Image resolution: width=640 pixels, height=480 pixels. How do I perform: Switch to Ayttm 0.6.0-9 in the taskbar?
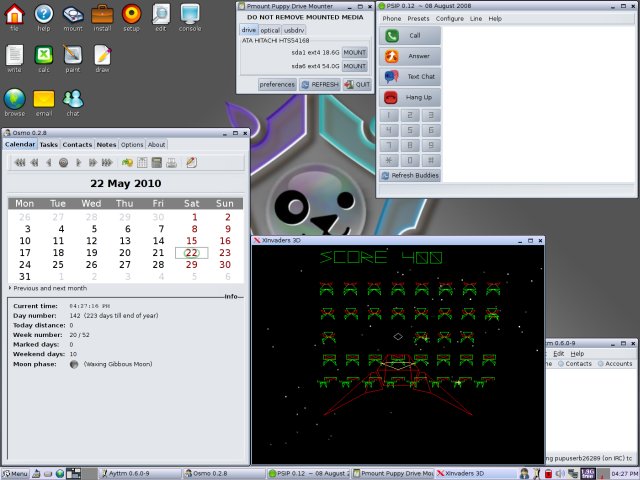tap(140, 474)
